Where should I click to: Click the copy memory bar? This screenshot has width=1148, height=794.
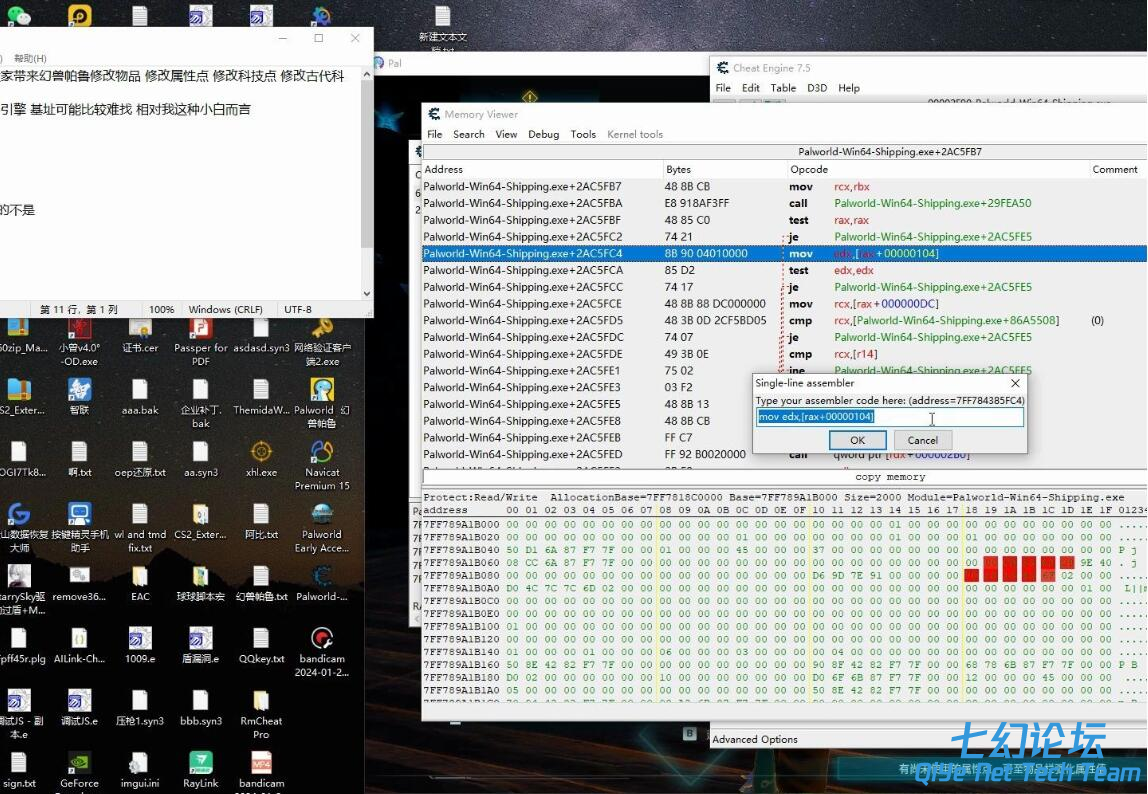784,477
